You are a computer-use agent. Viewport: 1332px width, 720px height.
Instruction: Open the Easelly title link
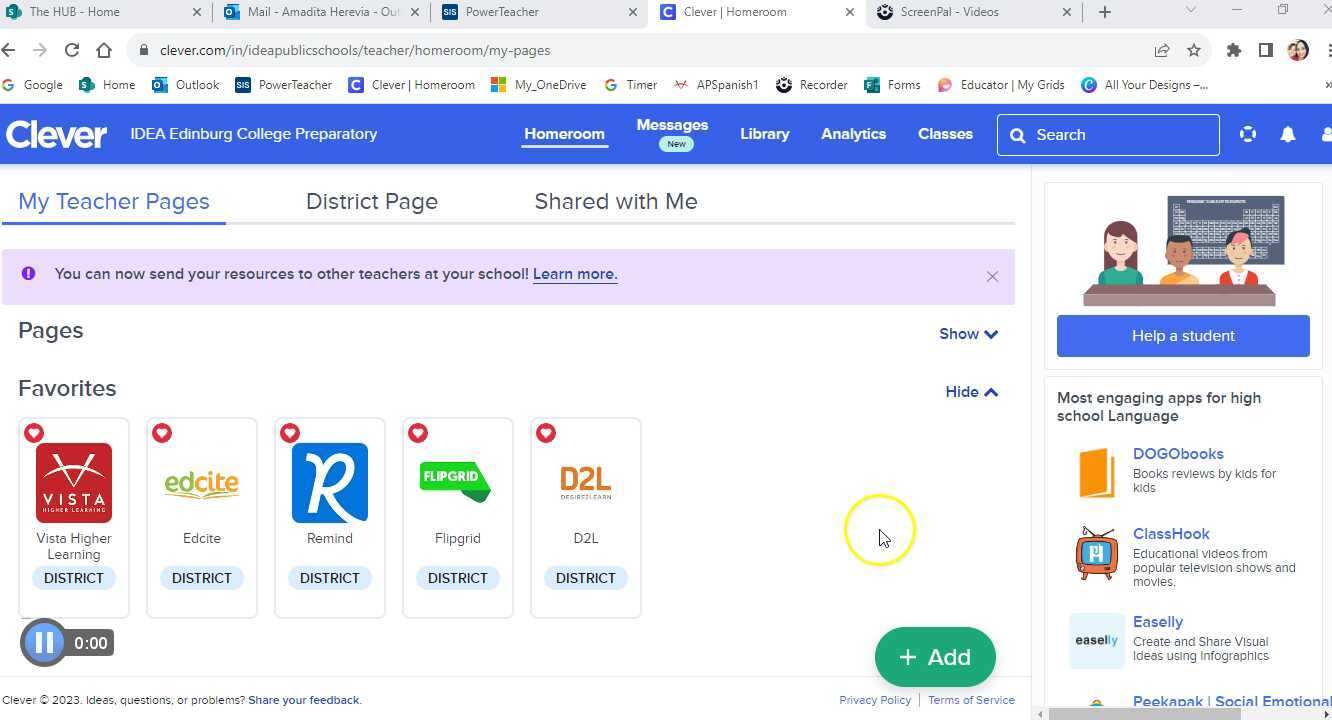[x=1158, y=622]
